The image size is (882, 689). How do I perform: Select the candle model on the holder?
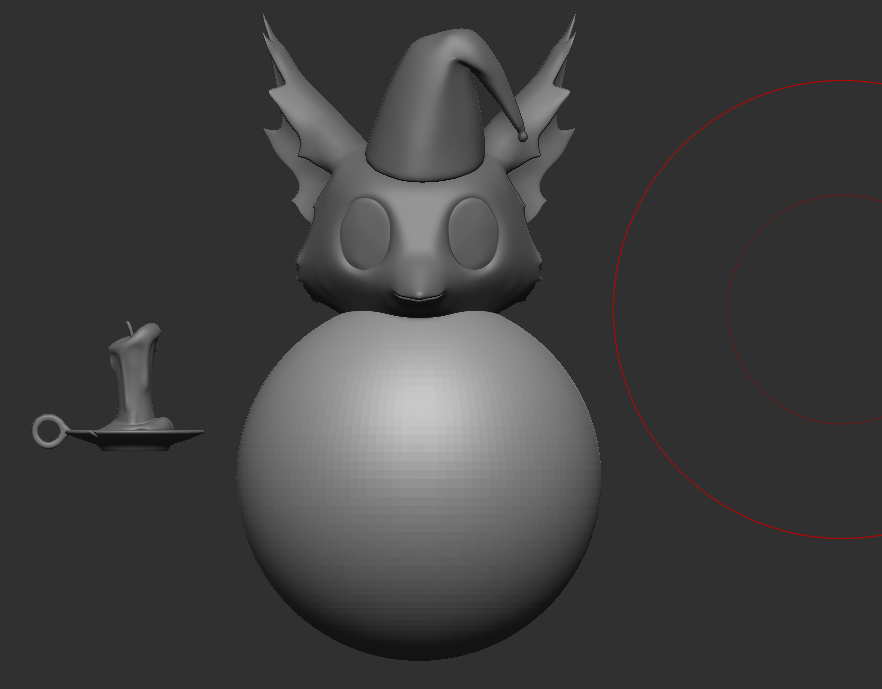(137, 374)
